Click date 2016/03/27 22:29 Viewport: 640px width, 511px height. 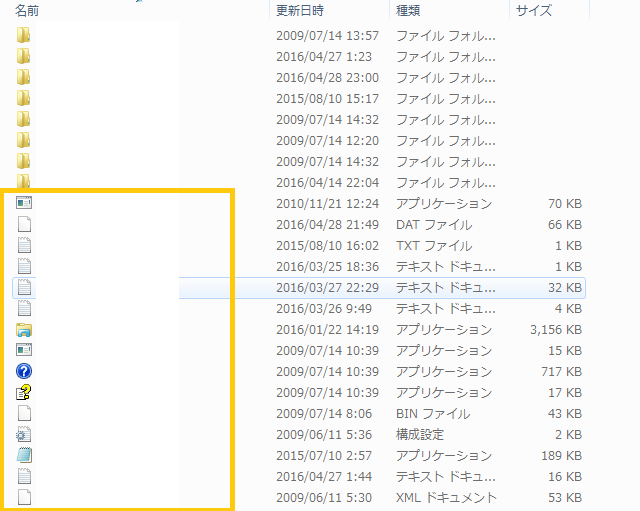327,288
